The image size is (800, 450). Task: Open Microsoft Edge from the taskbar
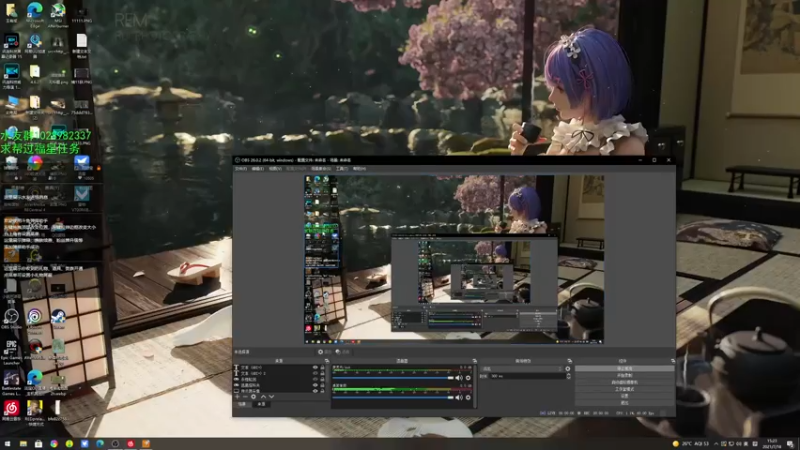[x=100, y=444]
